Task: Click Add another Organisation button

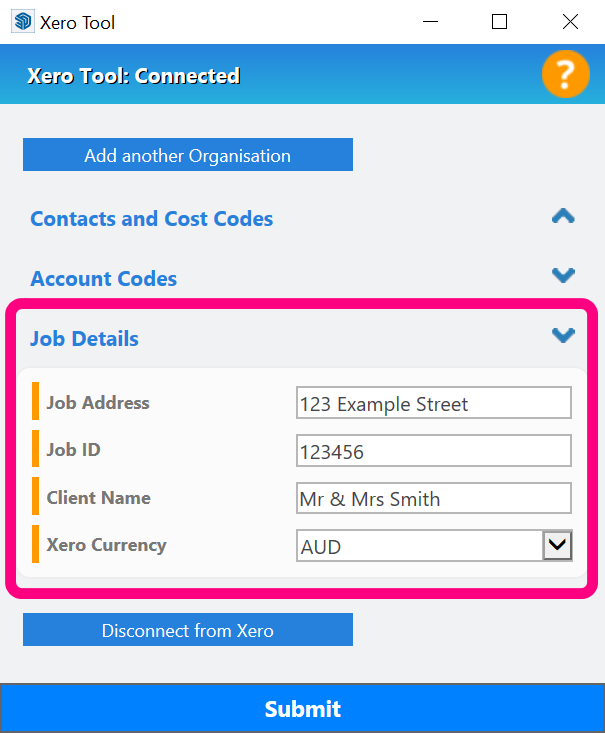Action: (188, 155)
